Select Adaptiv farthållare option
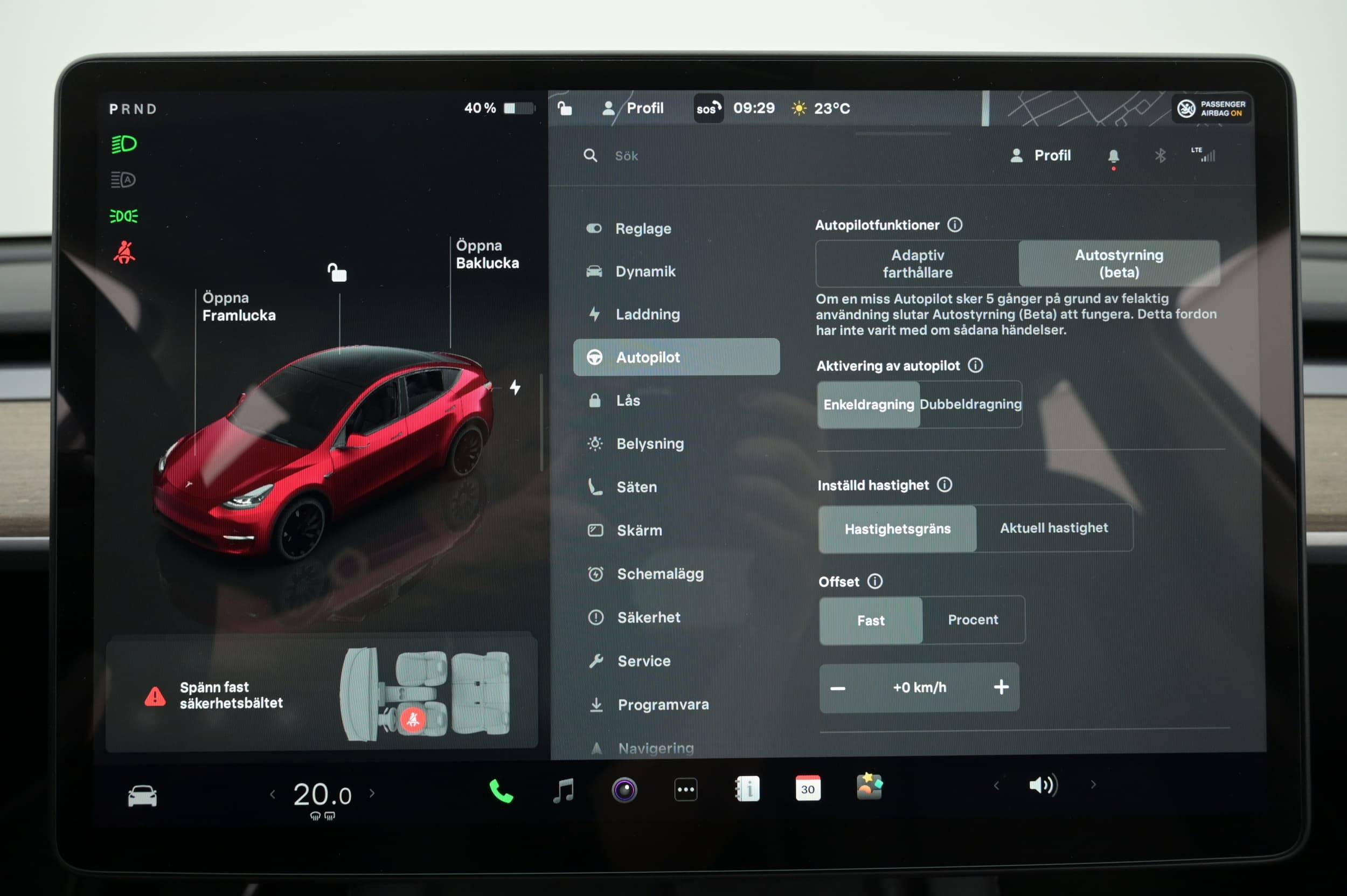 point(917,263)
